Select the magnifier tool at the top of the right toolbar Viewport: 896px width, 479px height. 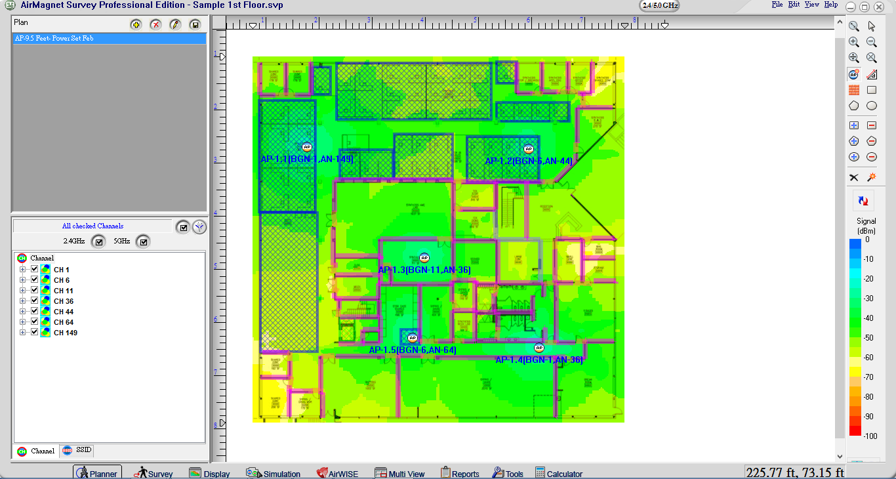[854, 26]
